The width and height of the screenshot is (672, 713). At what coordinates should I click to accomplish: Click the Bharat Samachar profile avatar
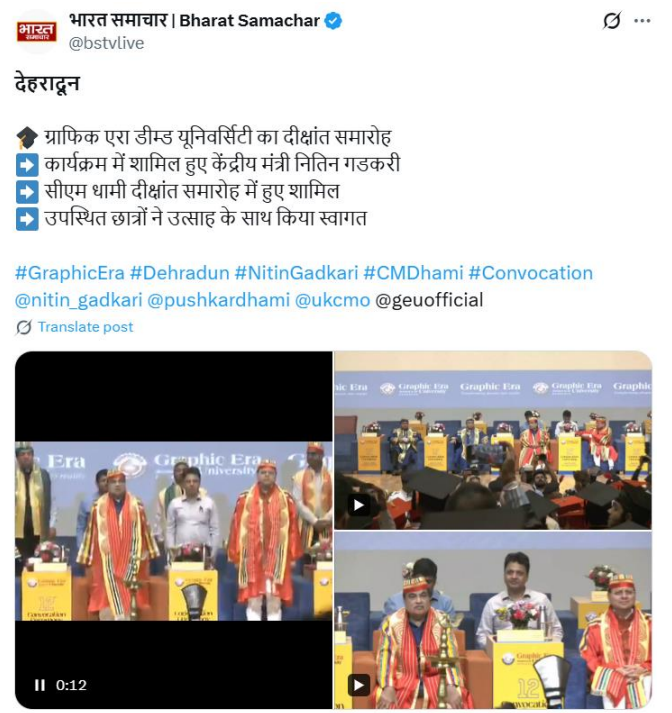pos(36,31)
